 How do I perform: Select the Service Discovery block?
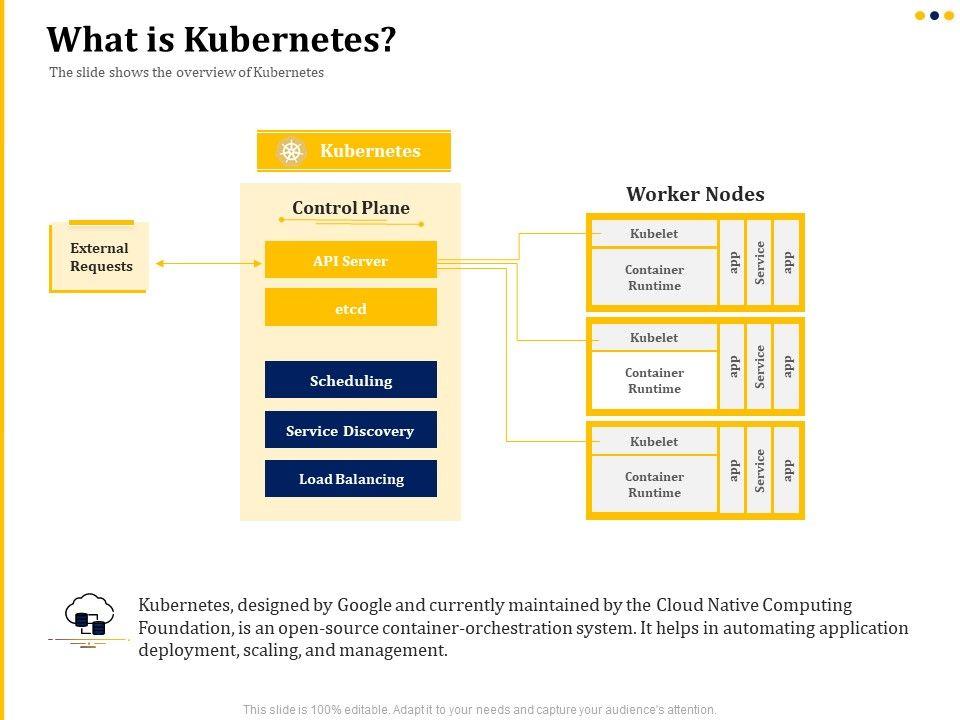[350, 431]
